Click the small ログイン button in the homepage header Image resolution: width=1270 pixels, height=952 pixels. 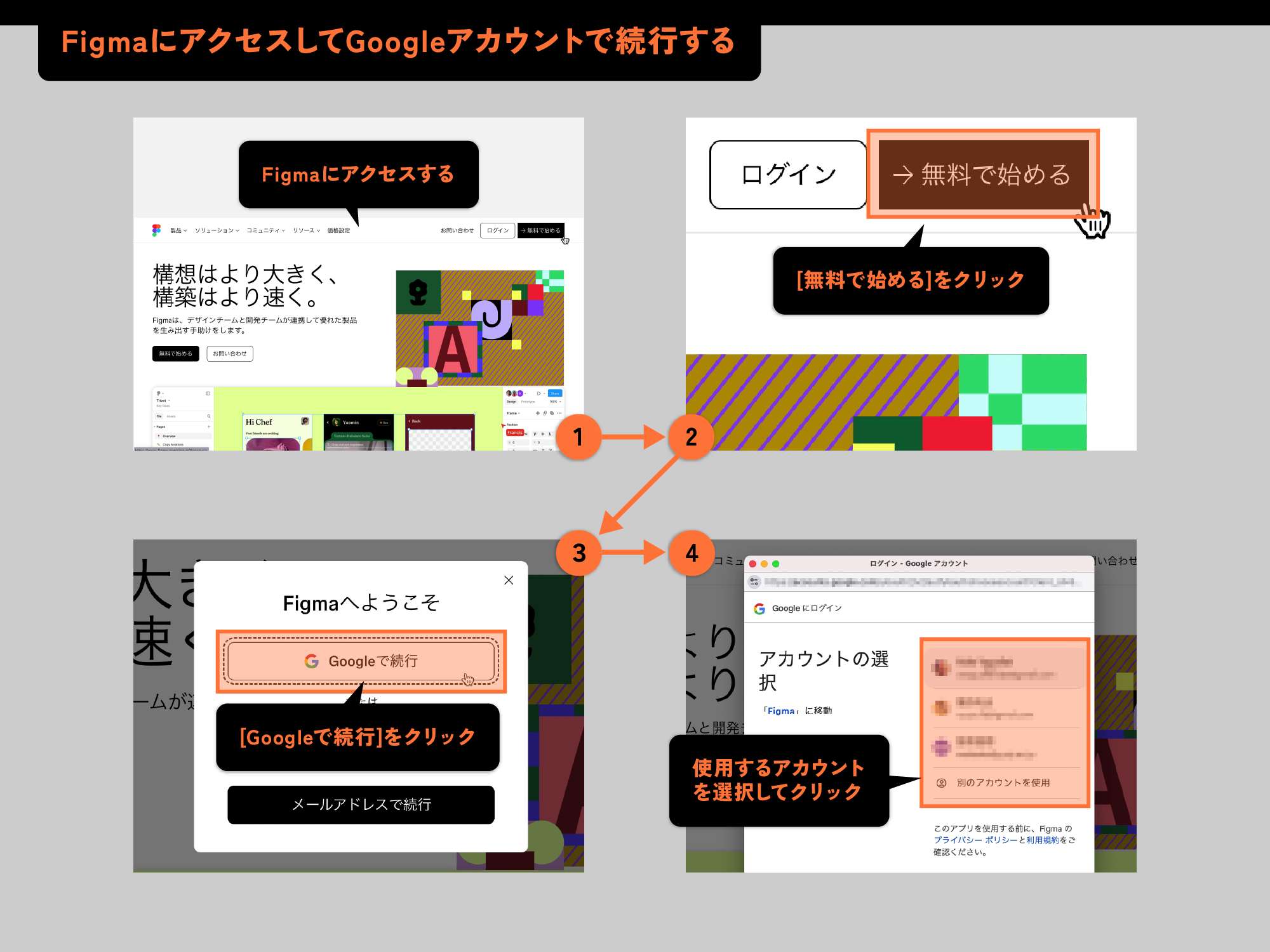click(497, 230)
